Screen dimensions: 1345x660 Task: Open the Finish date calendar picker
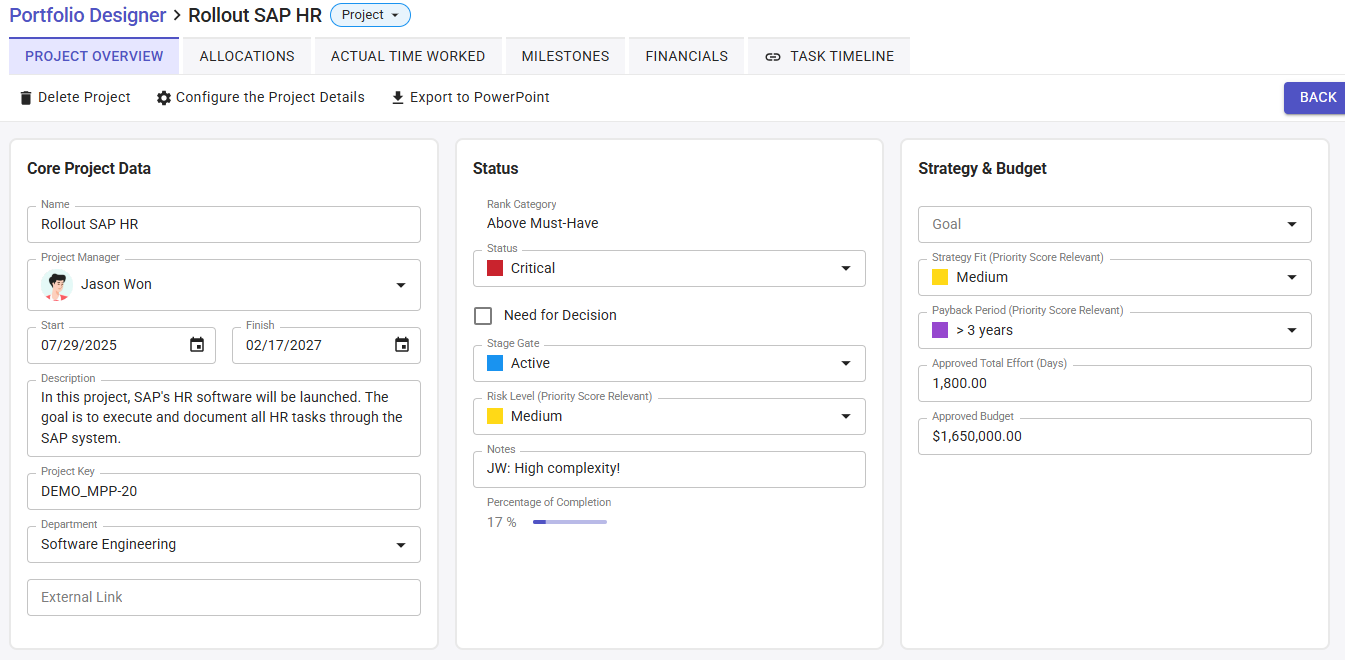point(401,344)
